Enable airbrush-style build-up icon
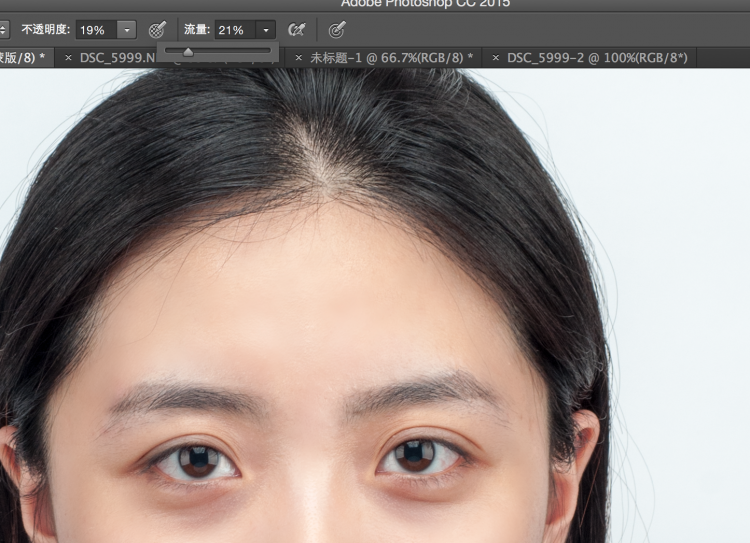The width and height of the screenshot is (750, 543). 297,30
